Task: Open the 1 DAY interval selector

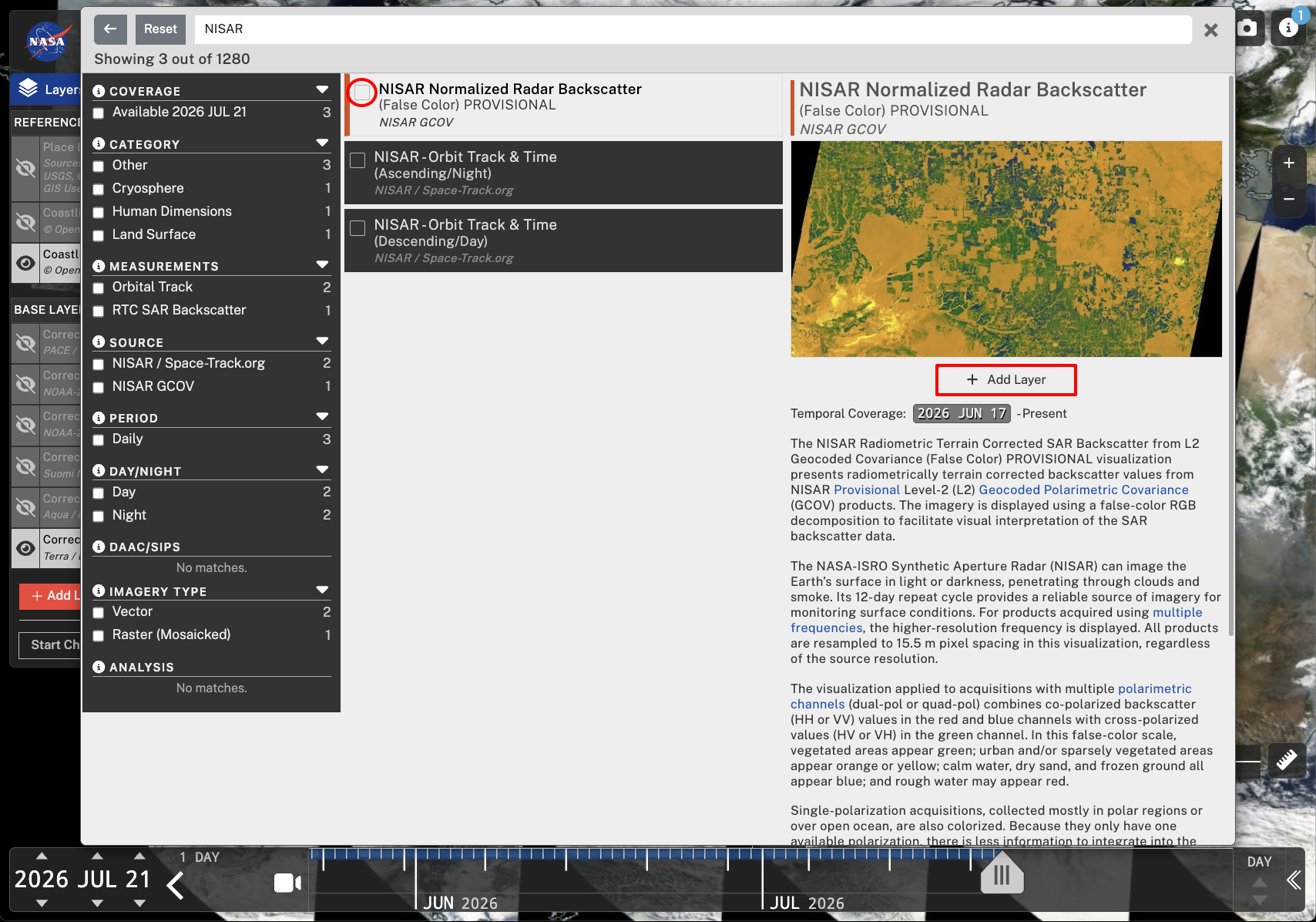Action: tap(200, 857)
